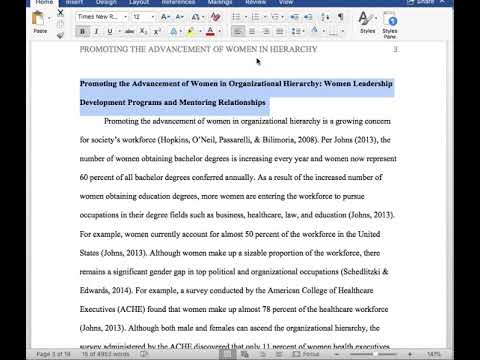Switch to the Insert ribbon tab
Viewport: 480px width, 360px height.
tap(74, 2)
